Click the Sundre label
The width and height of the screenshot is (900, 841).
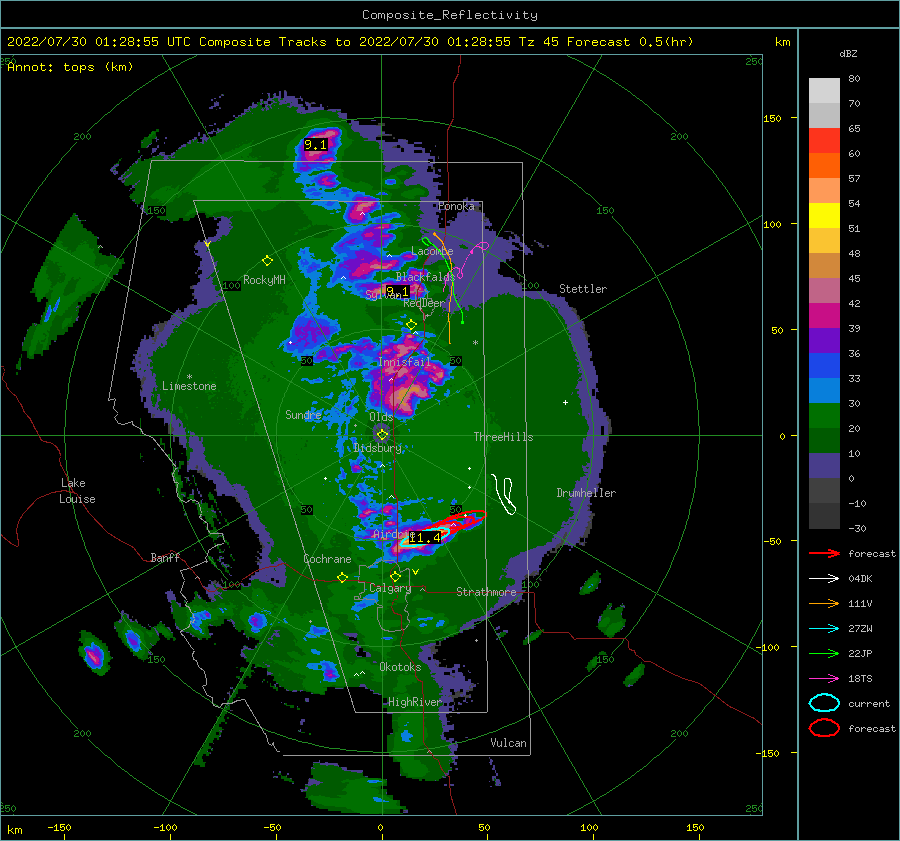coord(303,415)
